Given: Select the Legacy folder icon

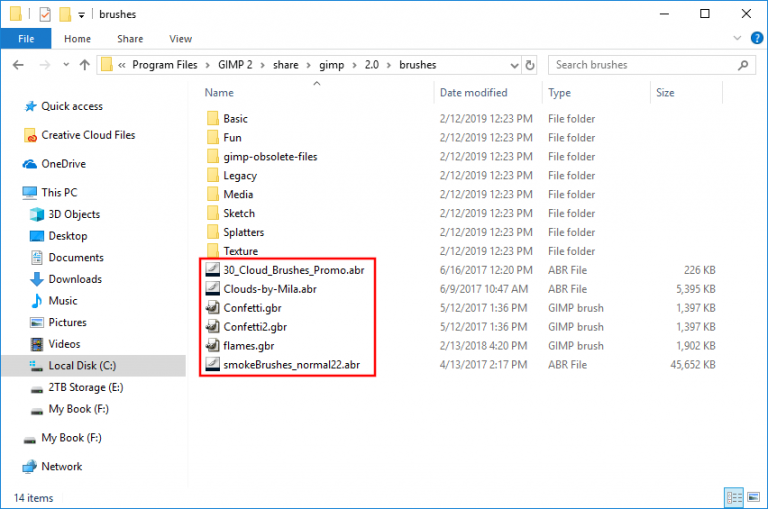Looking at the screenshot, I should [x=213, y=175].
